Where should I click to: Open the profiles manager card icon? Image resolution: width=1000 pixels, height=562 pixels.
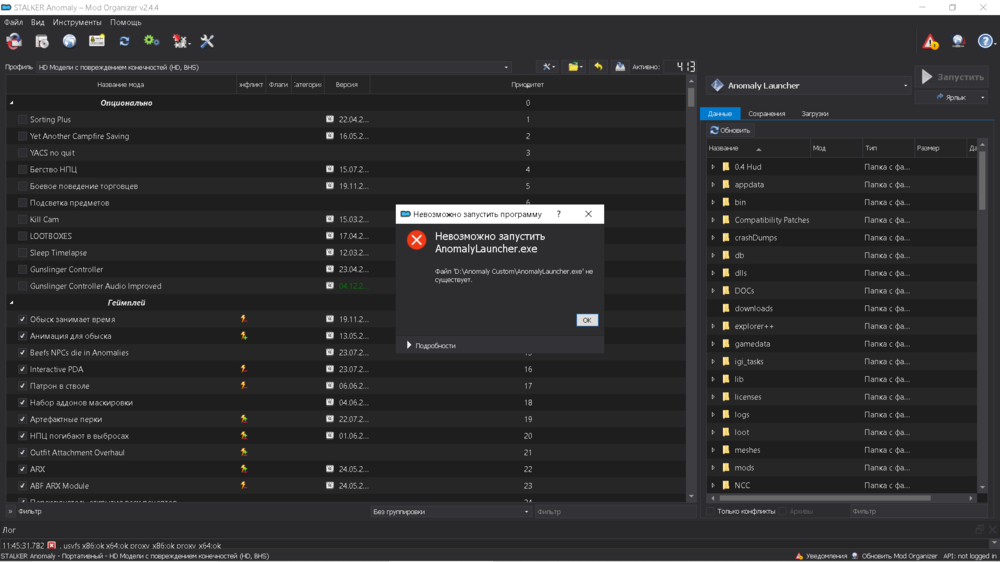[97, 41]
